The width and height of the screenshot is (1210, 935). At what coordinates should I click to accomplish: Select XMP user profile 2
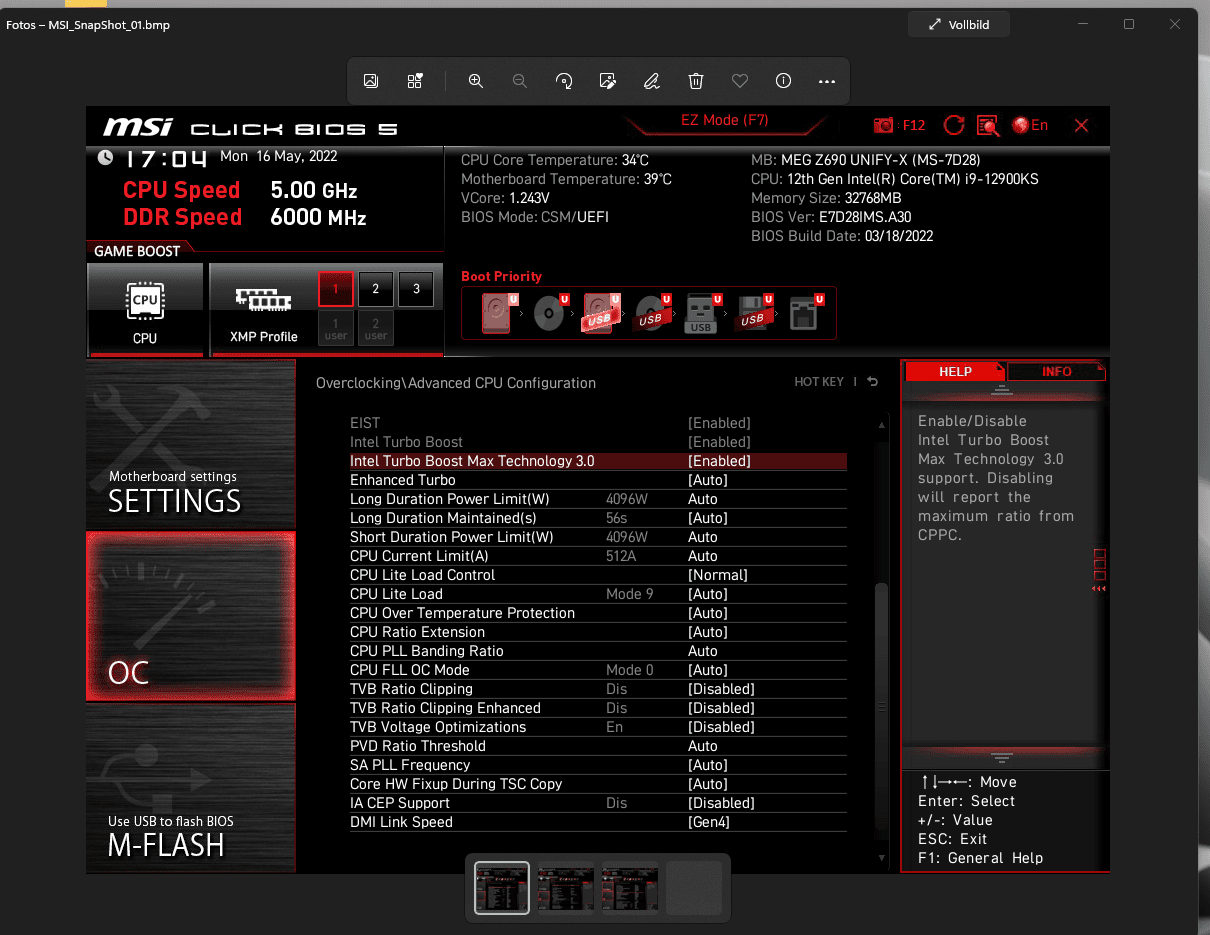point(376,328)
